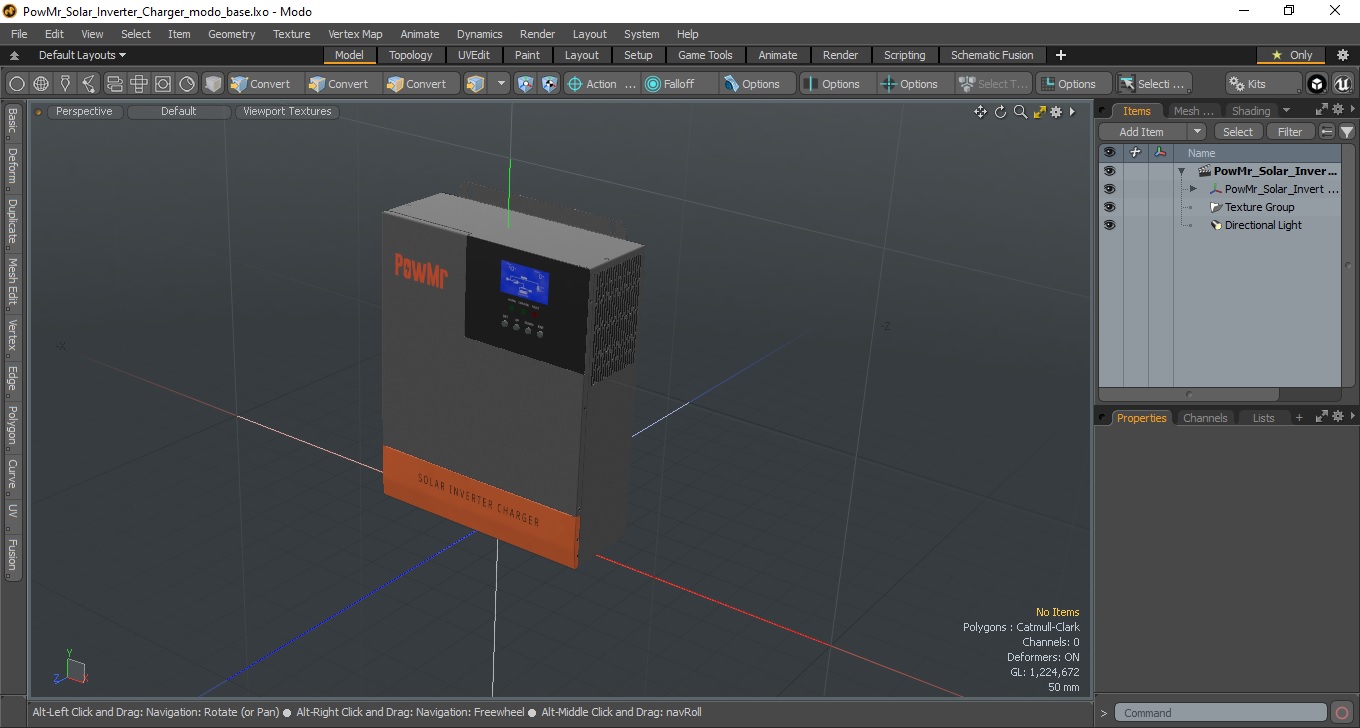Open the settings gear at far right of layout bar
1360x728 pixels.
pos(1343,55)
